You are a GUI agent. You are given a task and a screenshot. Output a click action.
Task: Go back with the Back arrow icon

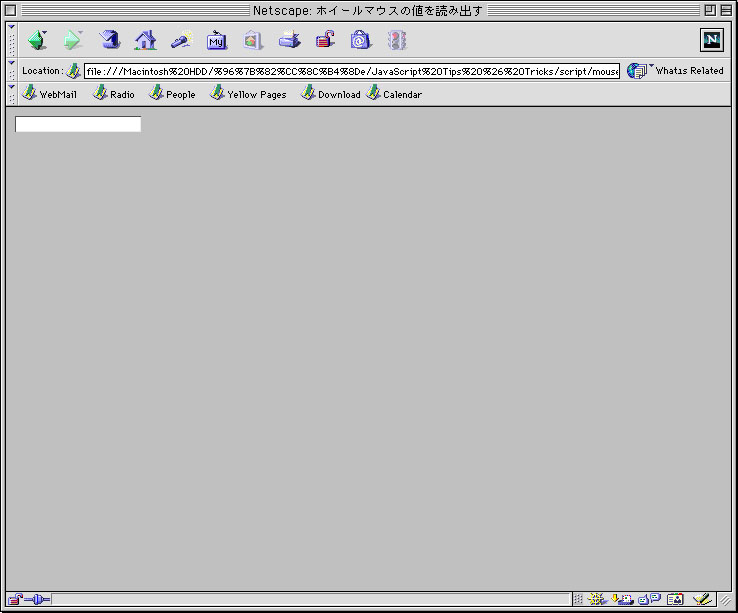[x=38, y=40]
